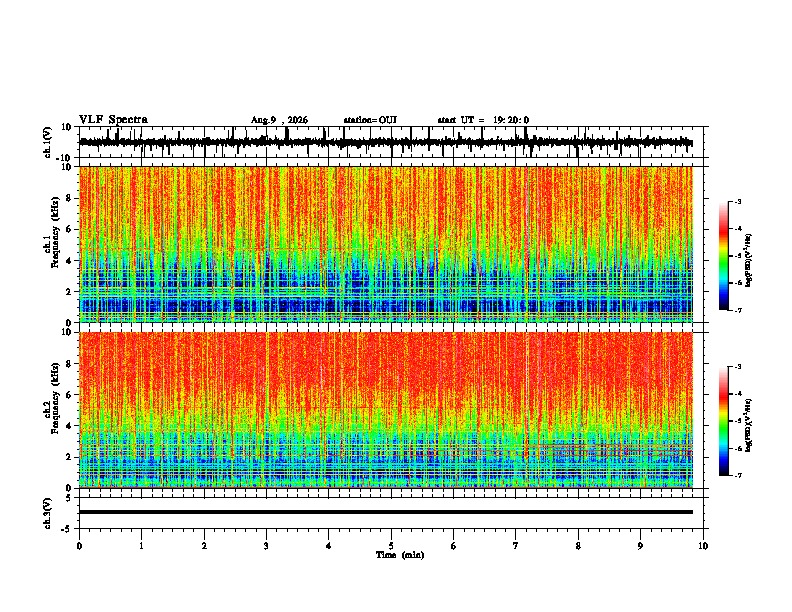Click the "-3" label on ch.1 colorbar
This screenshot has height=612, width=792.
738,201
